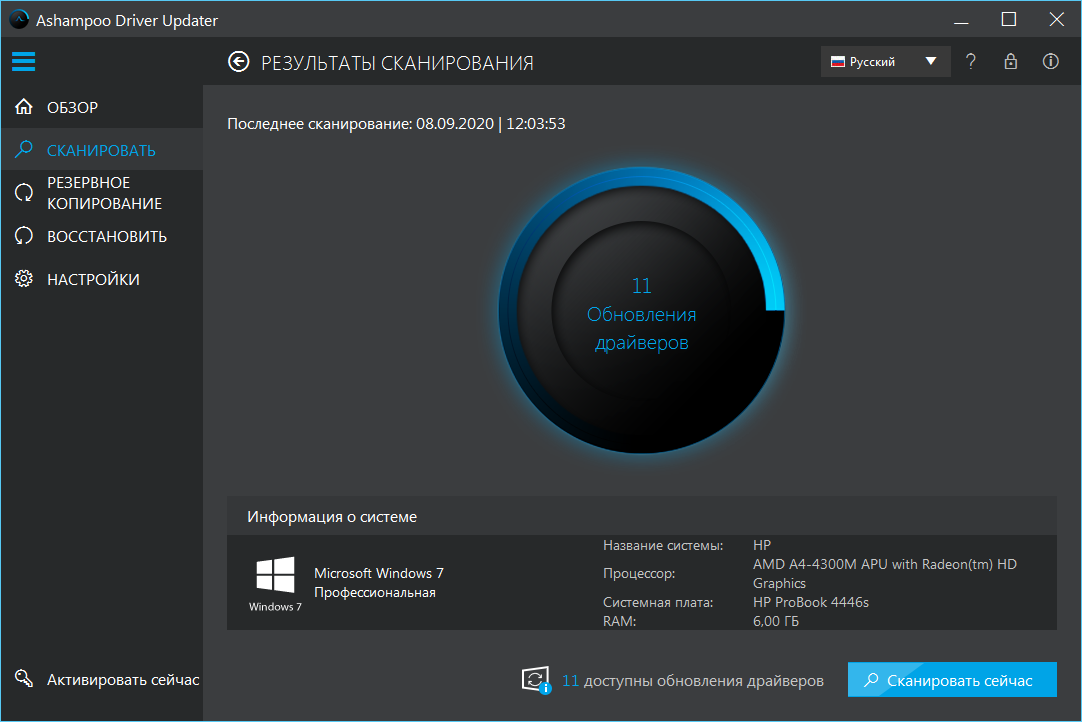This screenshot has width=1082, height=722.
Task: Select СКАНИРОВАТЬ in the sidebar
Action: point(102,150)
